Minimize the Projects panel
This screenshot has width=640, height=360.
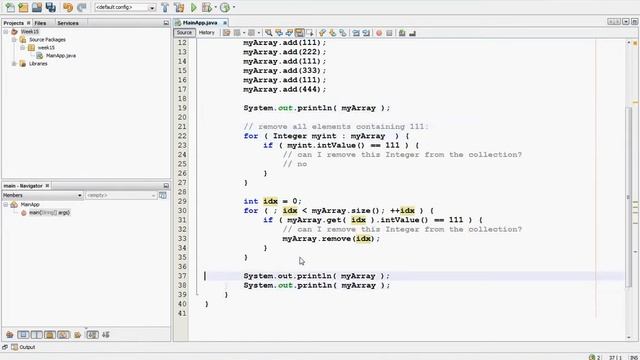coord(166,23)
